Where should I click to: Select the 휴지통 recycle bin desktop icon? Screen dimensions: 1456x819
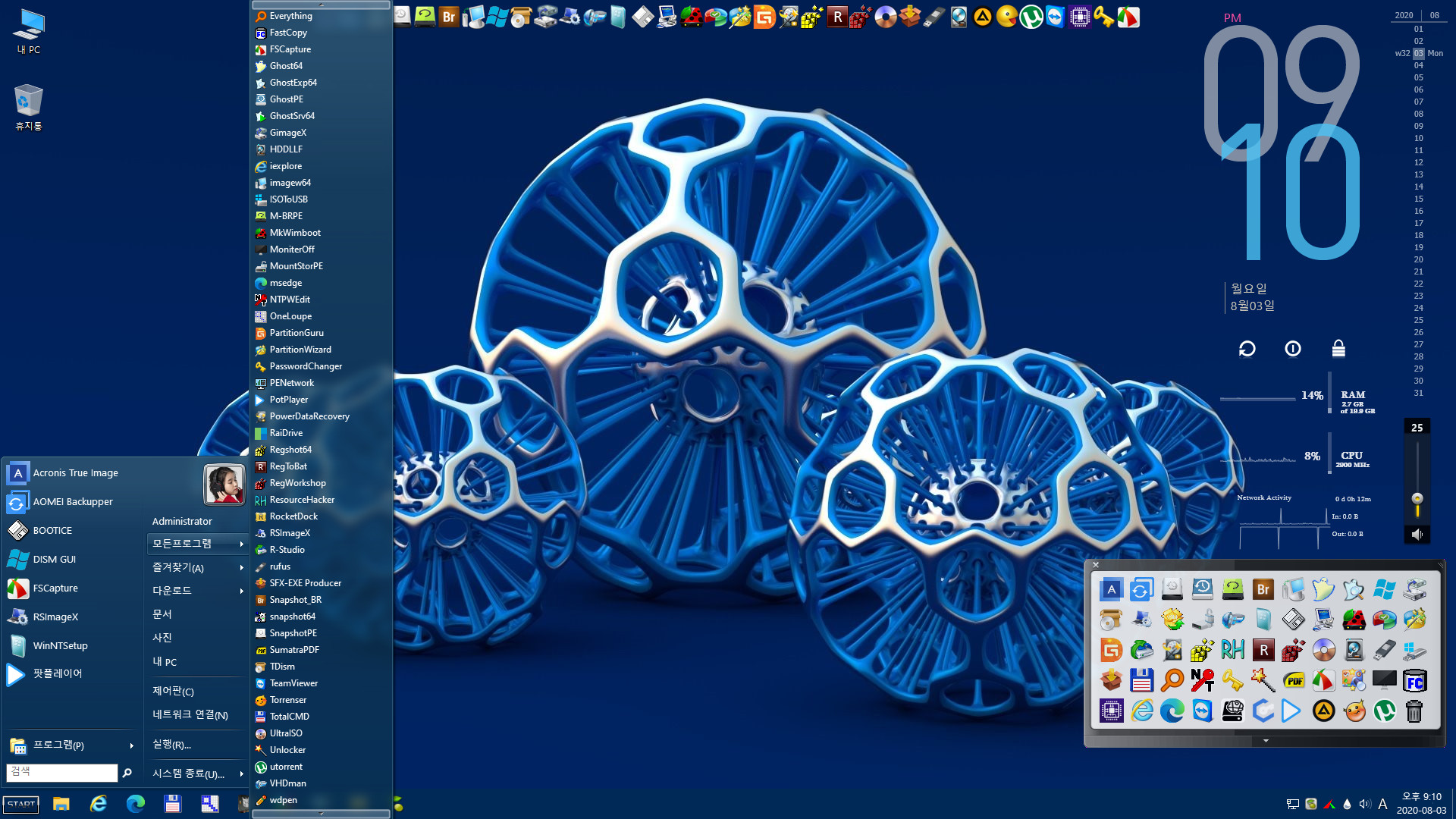[29, 107]
